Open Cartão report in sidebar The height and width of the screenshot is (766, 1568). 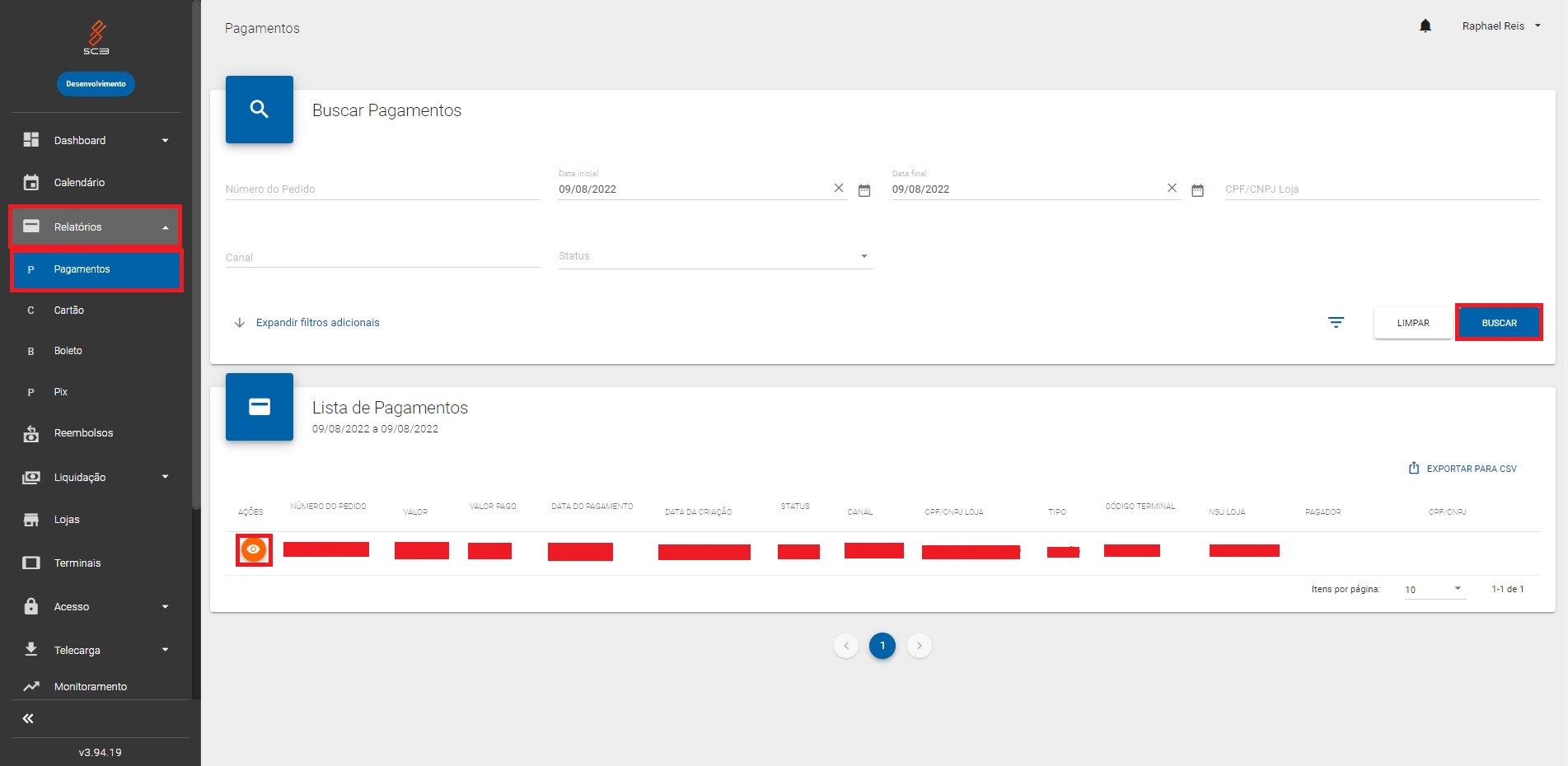pyautogui.click(x=69, y=311)
